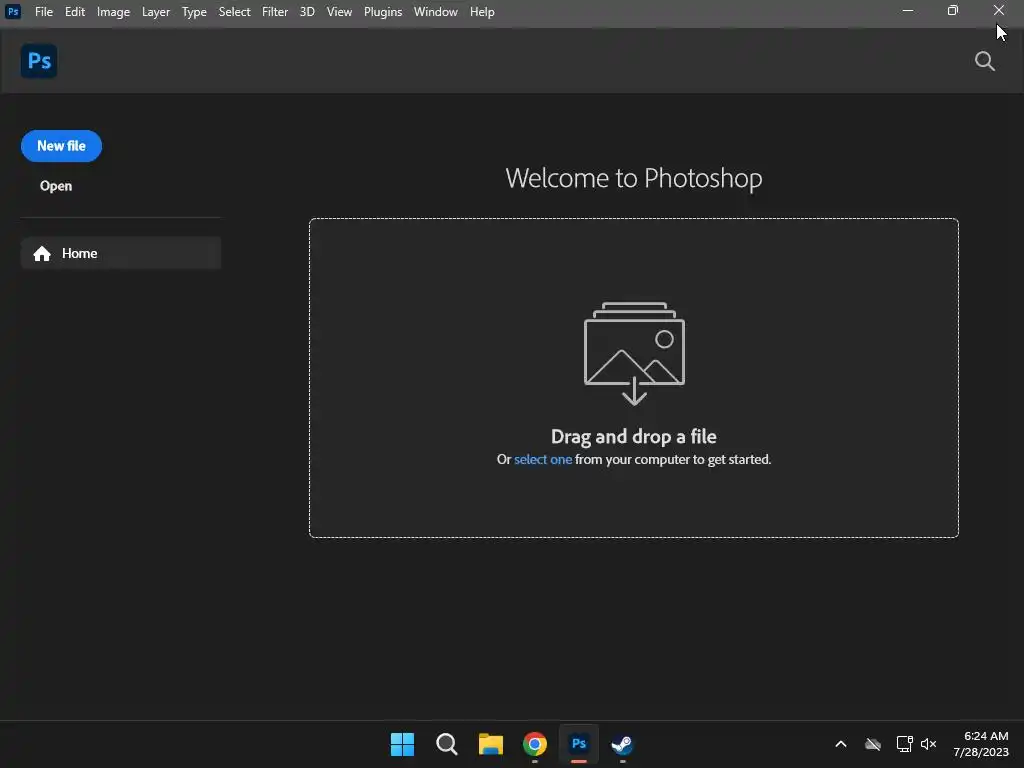Click the muted speaker volume icon
The height and width of the screenshot is (768, 1024).
928,744
